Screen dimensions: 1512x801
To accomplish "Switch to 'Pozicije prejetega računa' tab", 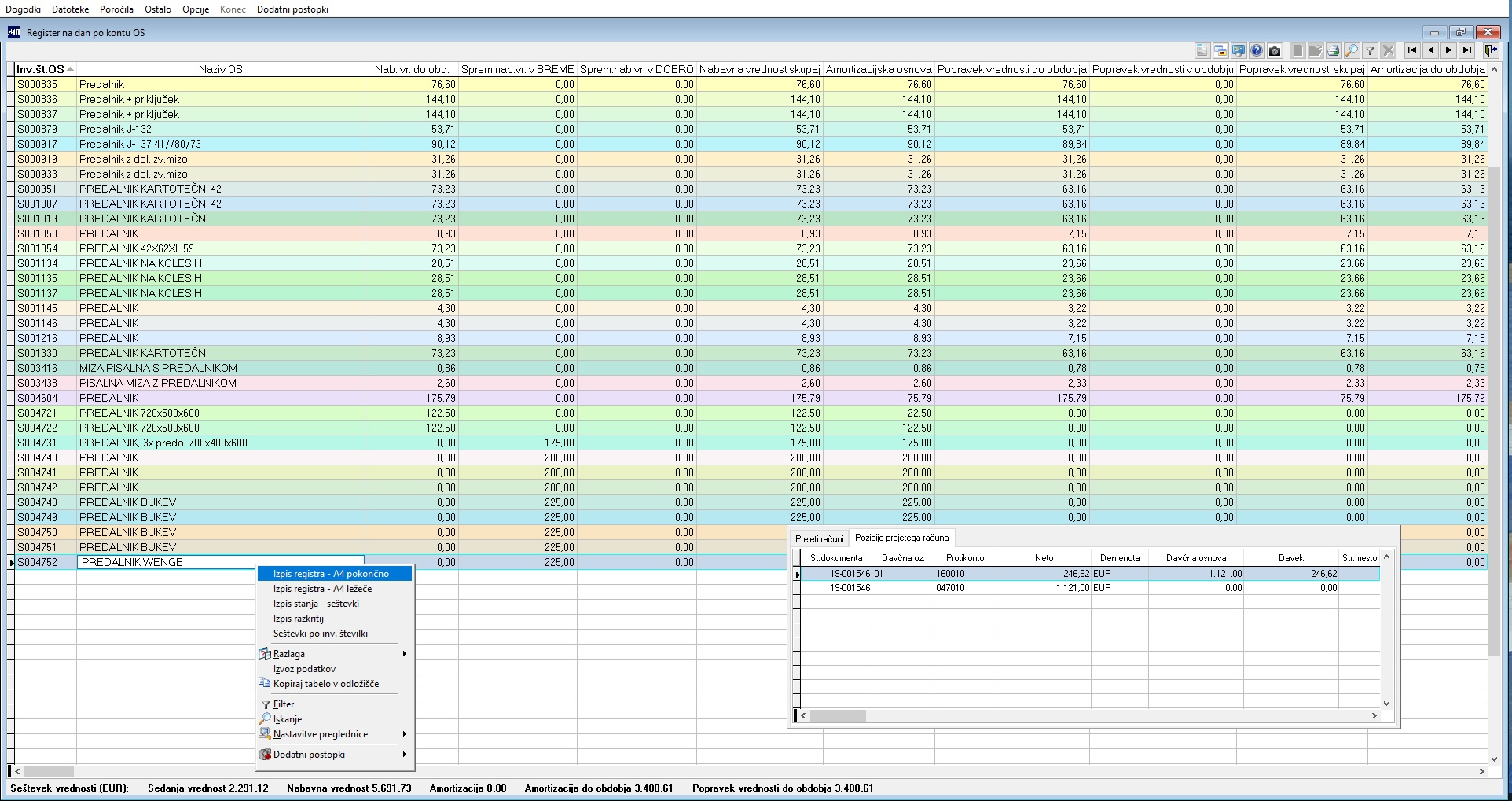I will click(x=901, y=538).
